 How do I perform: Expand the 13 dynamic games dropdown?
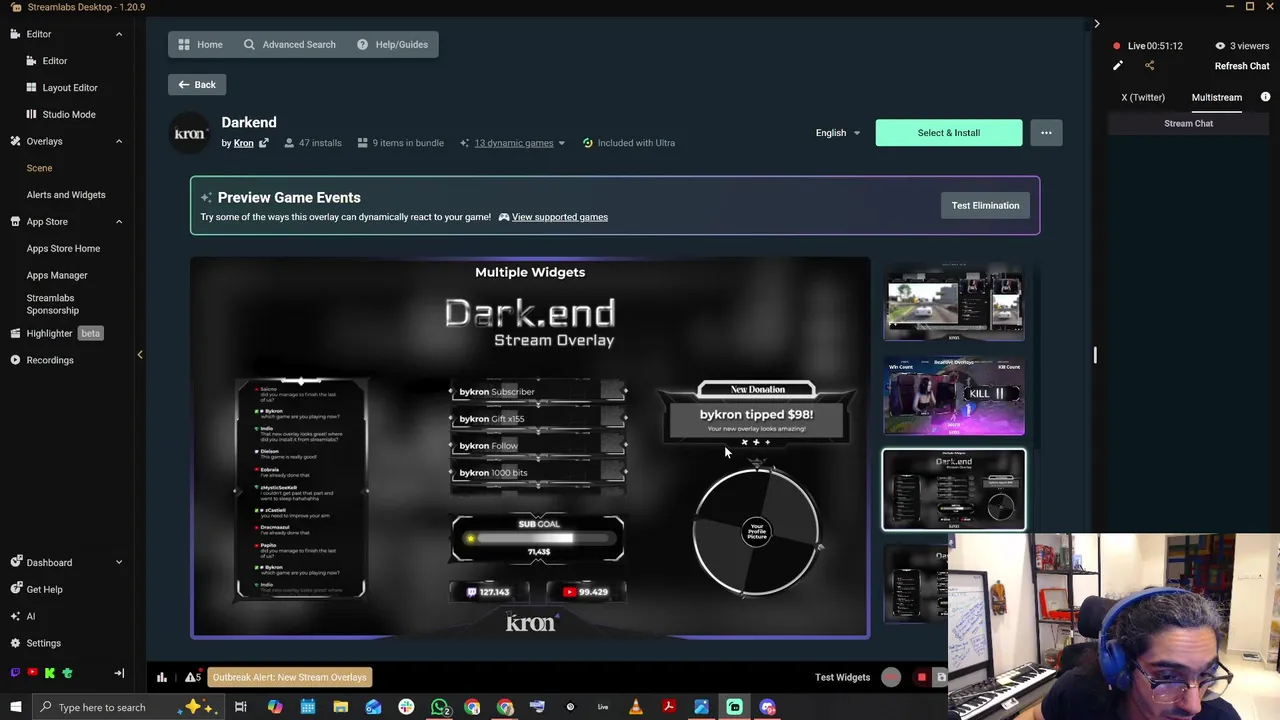coord(519,143)
